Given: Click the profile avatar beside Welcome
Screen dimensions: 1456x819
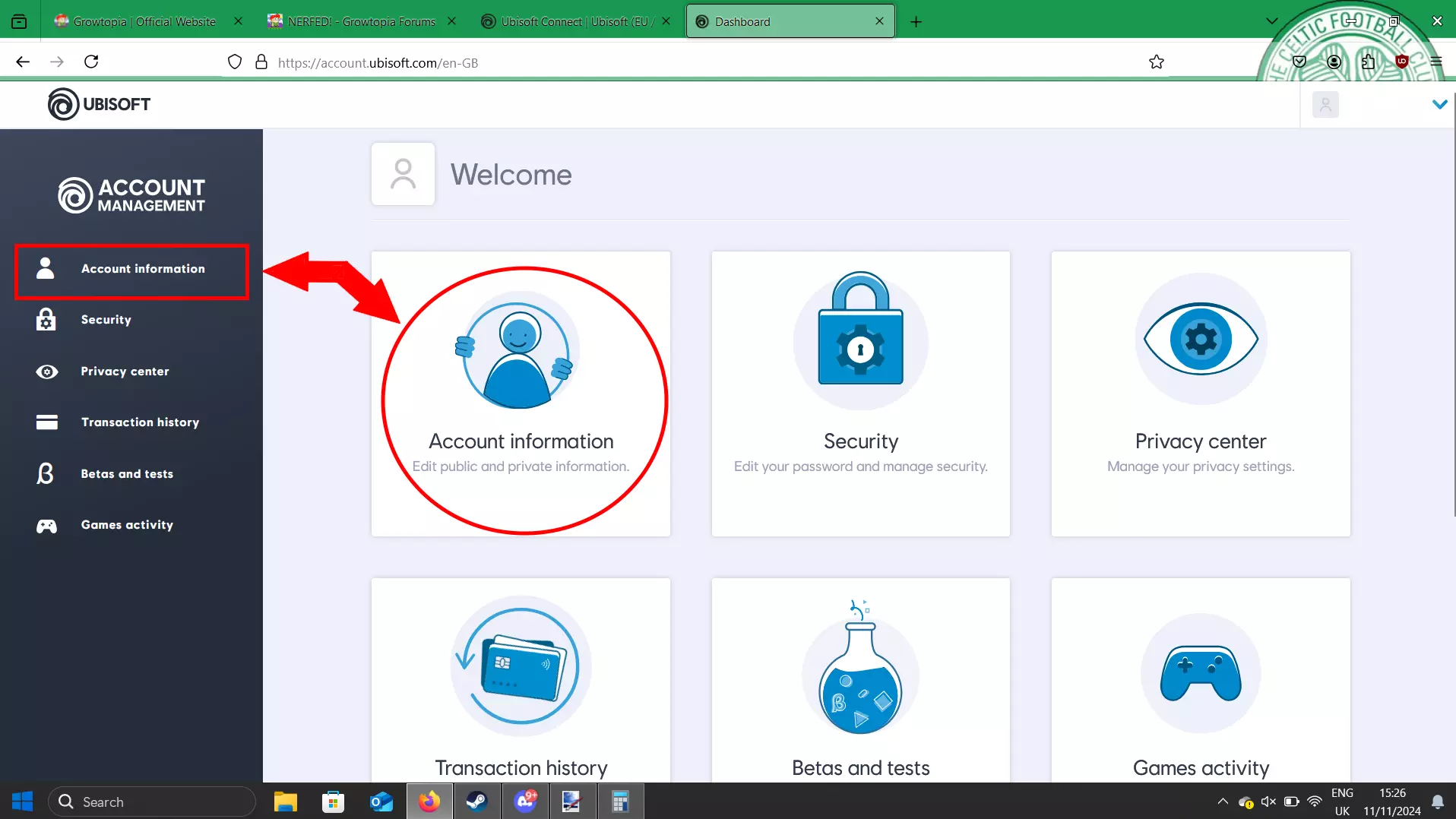Looking at the screenshot, I should (403, 174).
